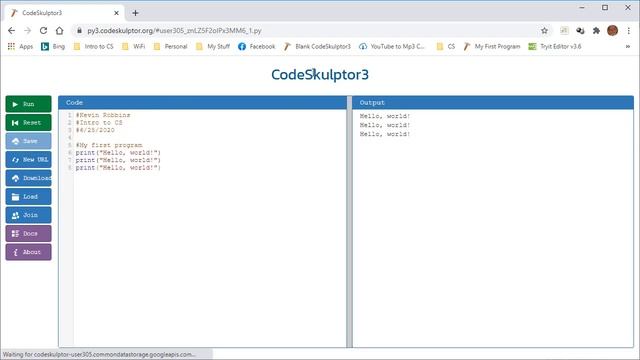Screen dimensions: 640x360
Task: Click the CodeSkulptor3 title logo
Action: [320, 75]
